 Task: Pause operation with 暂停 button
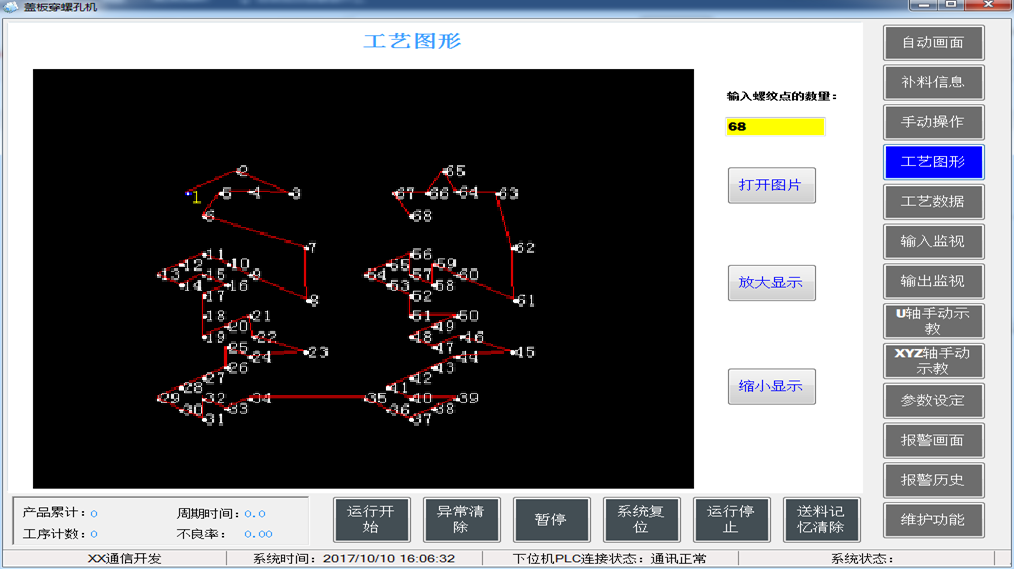[551, 520]
